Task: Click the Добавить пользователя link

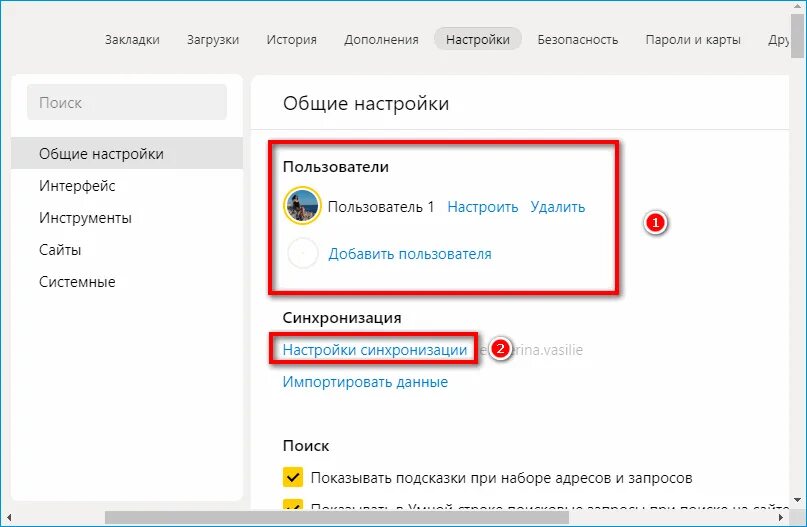Action: click(410, 254)
